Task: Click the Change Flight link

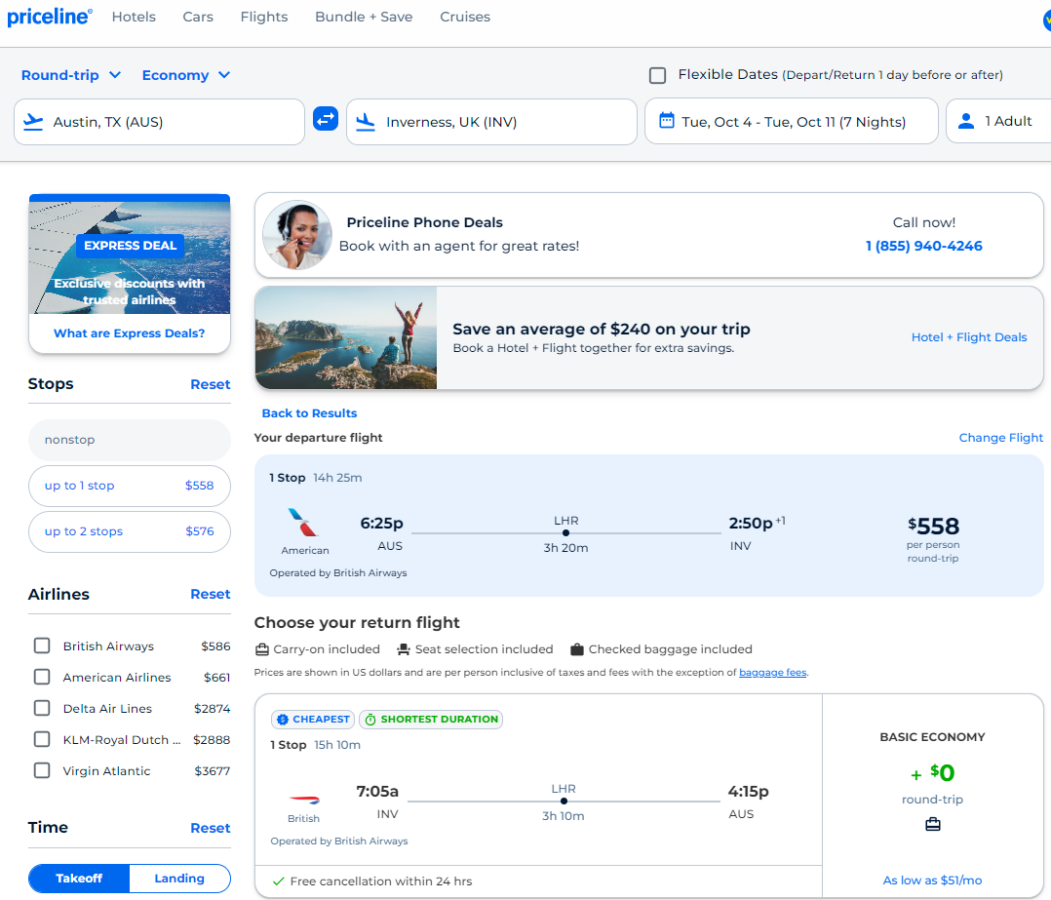Action: pos(1000,437)
